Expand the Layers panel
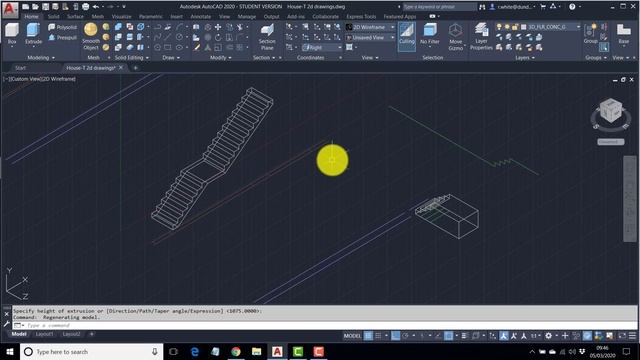The image size is (640, 360). pos(525,58)
